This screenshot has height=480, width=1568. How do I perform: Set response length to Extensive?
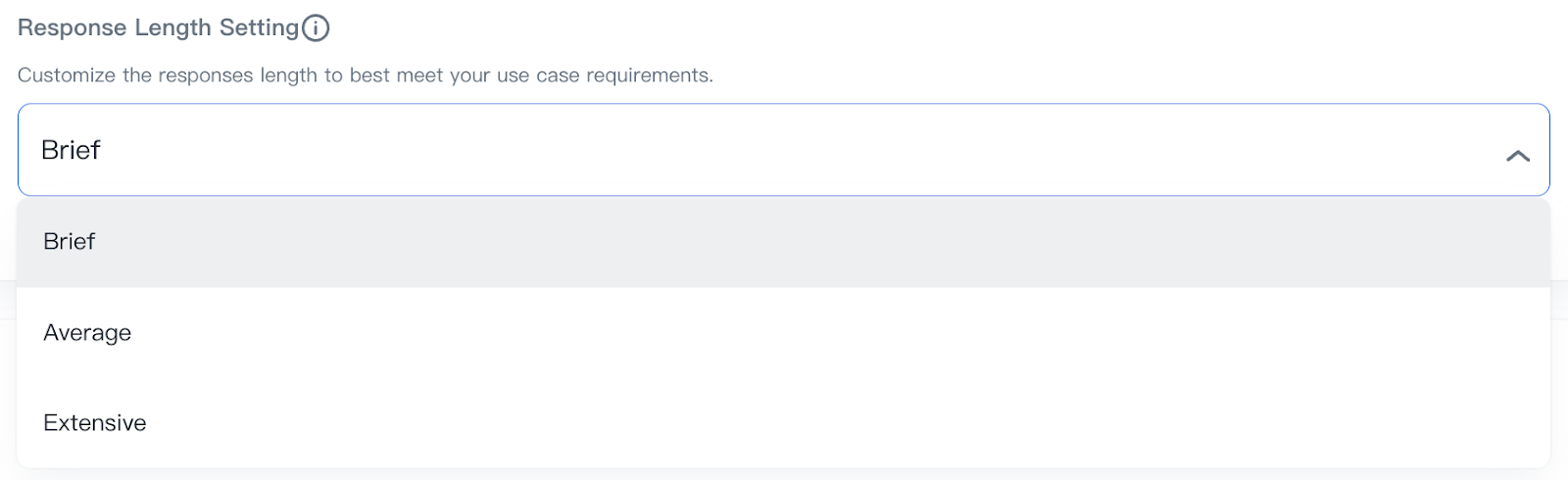(x=95, y=423)
